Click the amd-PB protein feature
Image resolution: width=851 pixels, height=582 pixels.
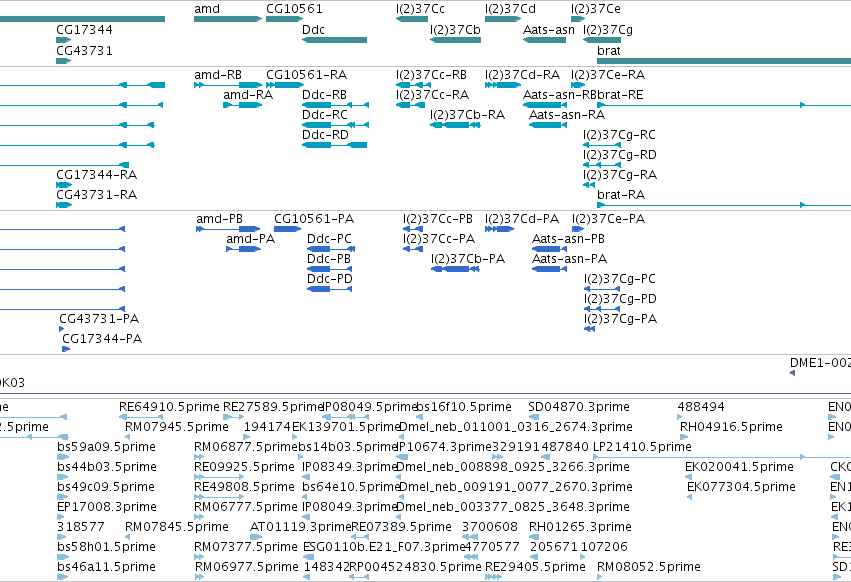click(x=228, y=229)
